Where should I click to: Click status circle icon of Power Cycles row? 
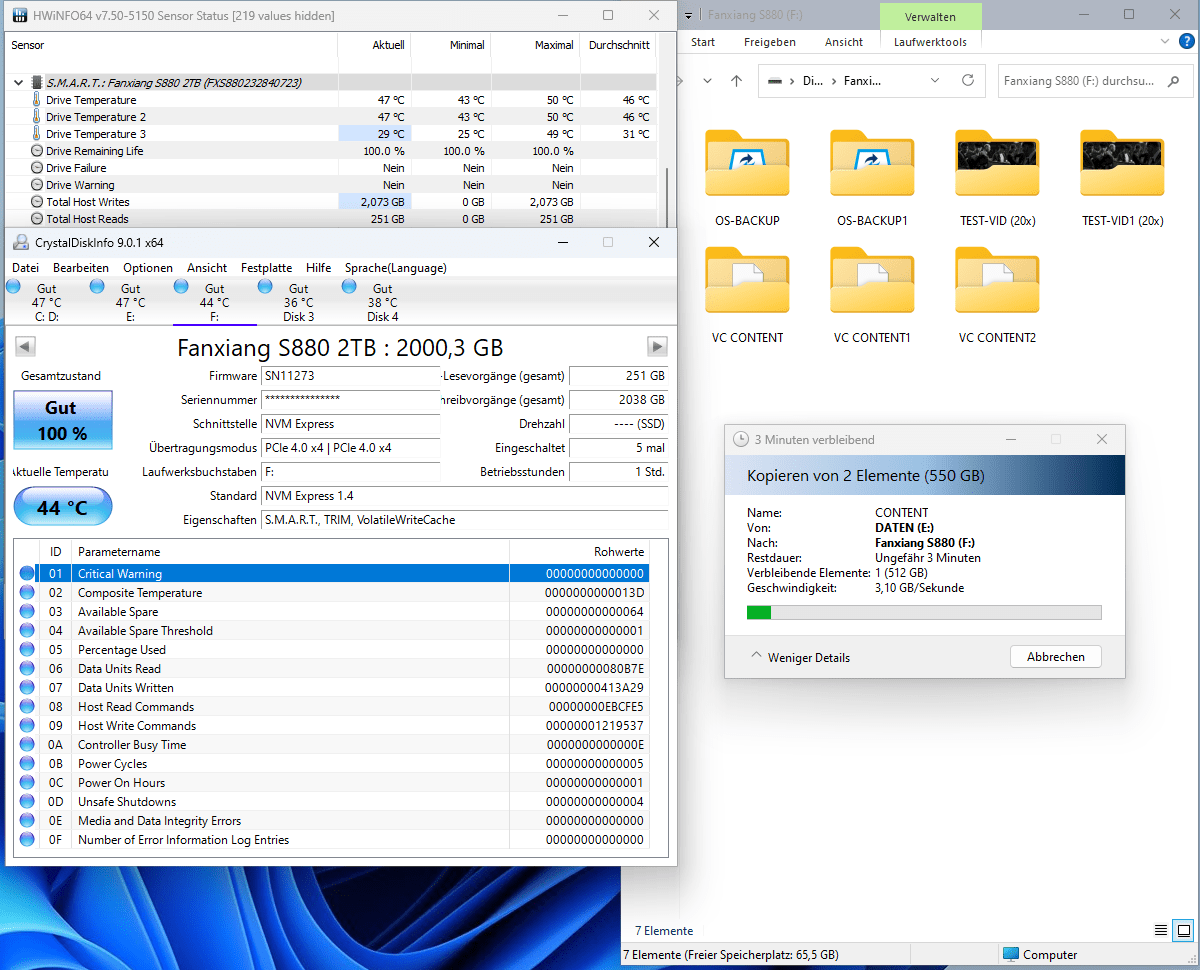26,764
